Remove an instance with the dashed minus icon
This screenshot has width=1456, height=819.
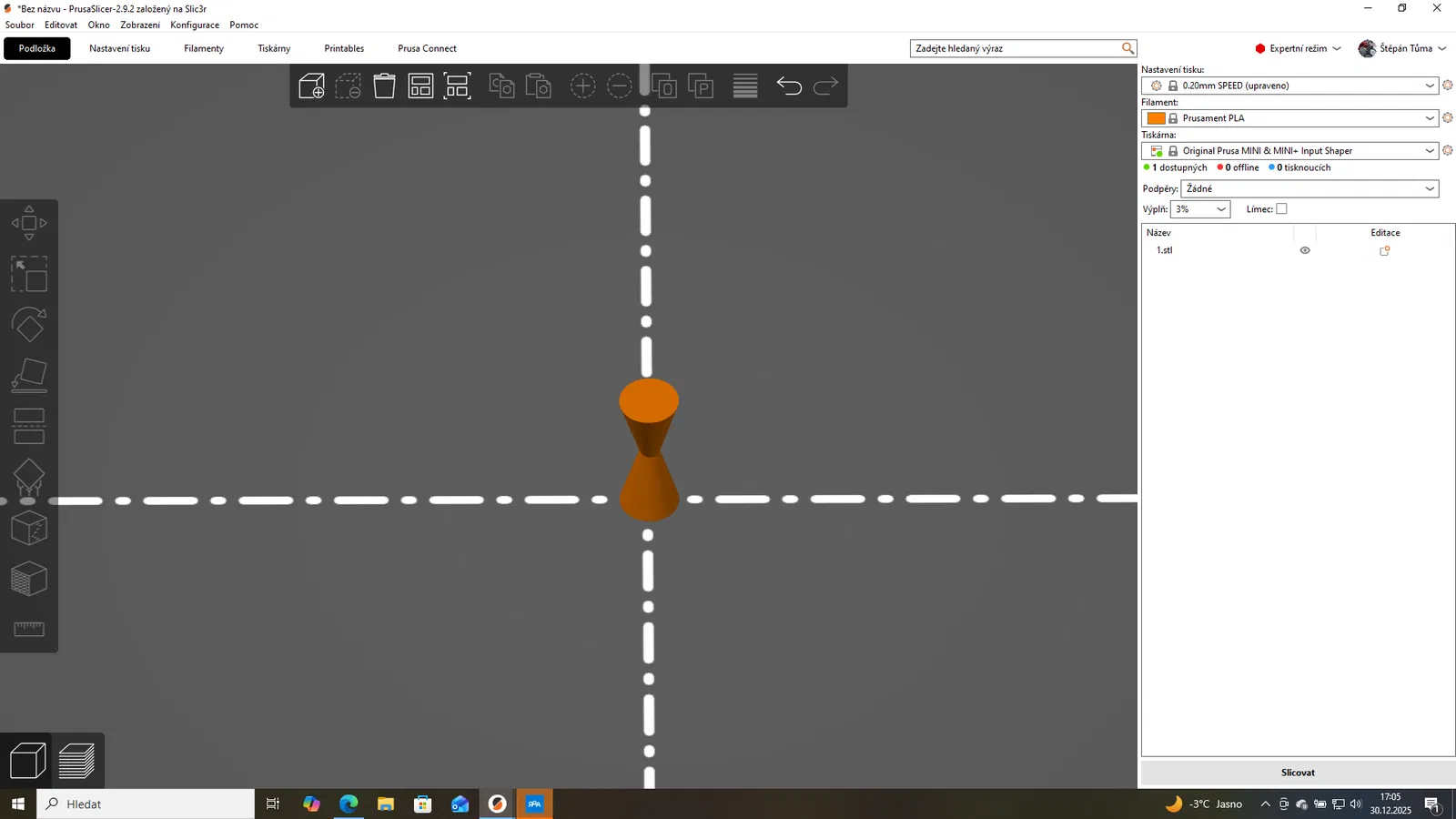coord(619,86)
